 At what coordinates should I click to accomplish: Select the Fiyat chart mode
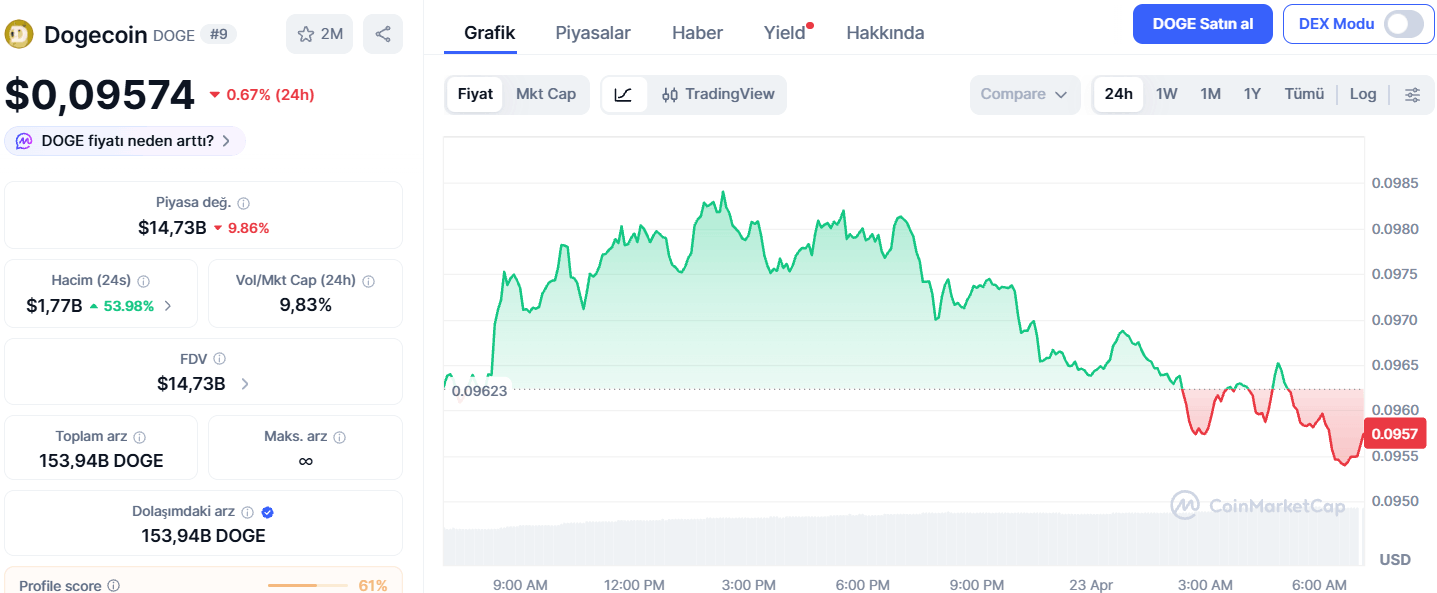pos(475,94)
